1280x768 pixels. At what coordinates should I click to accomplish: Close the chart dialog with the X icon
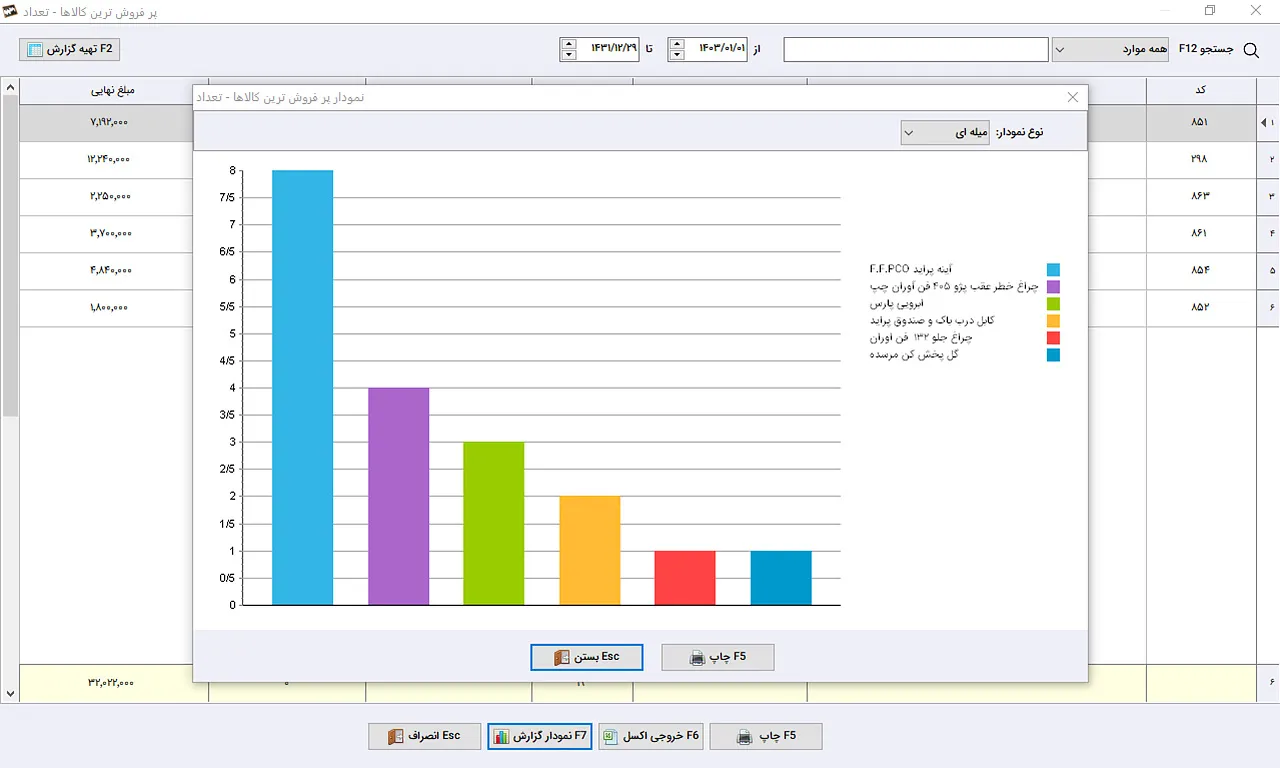[1073, 97]
